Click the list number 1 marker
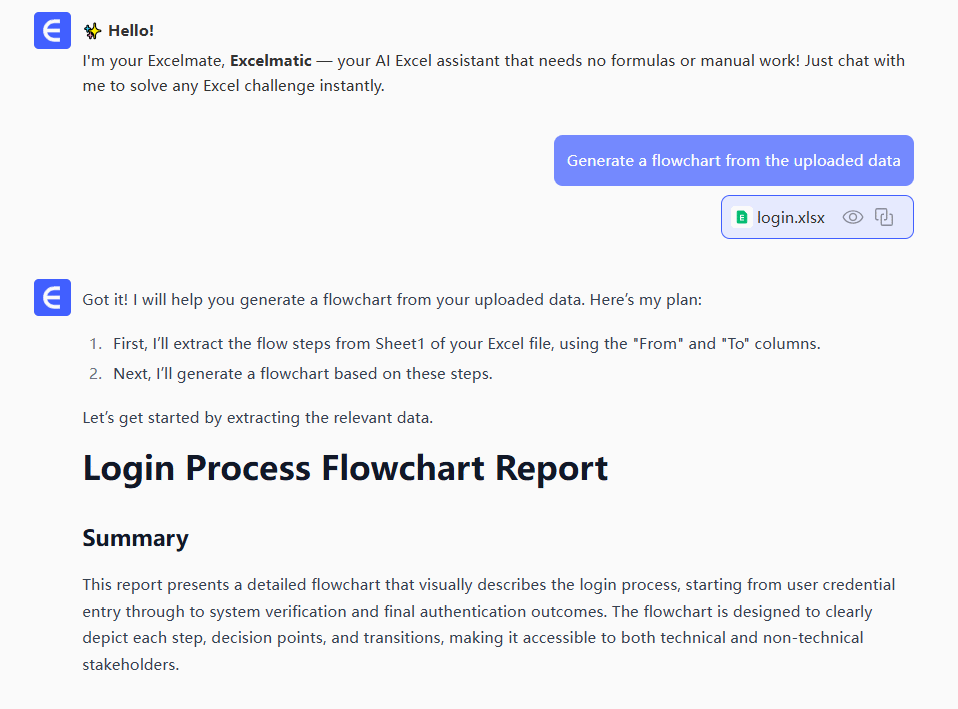The image size is (958, 709). pos(96,344)
